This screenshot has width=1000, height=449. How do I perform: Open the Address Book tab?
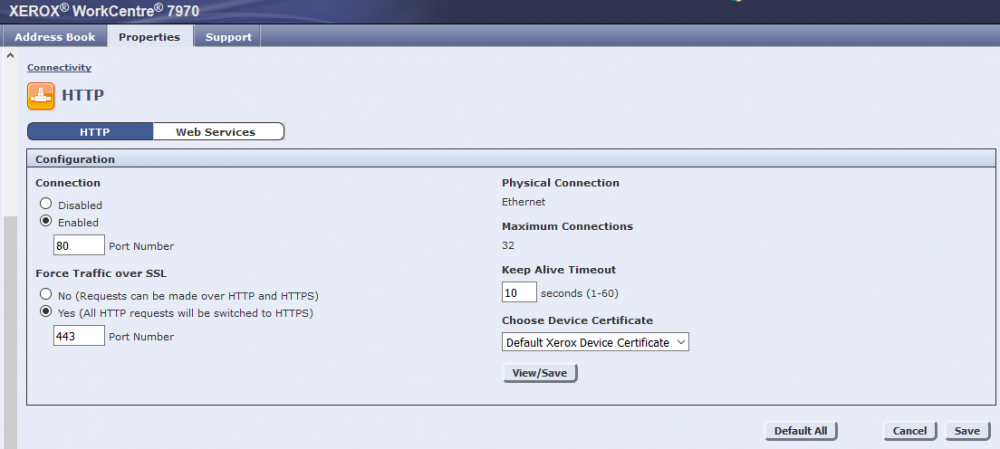[55, 37]
